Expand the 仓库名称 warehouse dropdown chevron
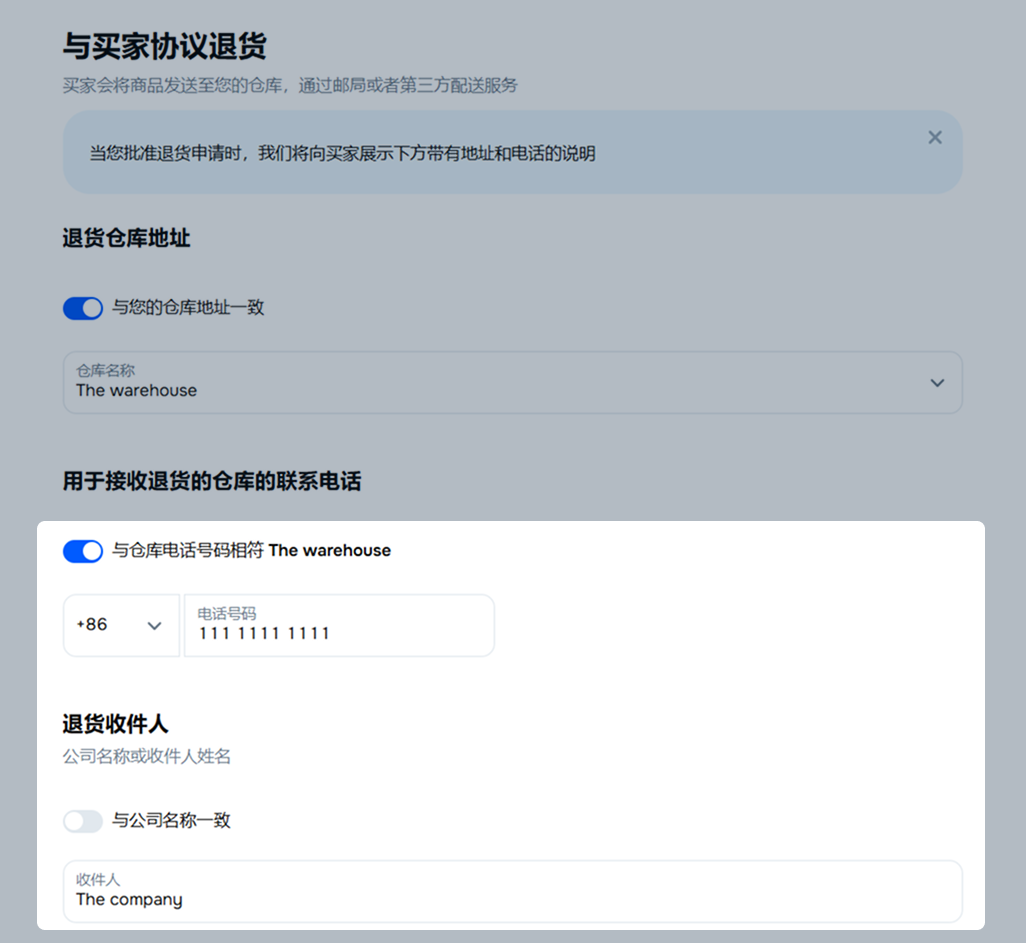Screen dimensions: 1026x943 [x=937, y=383]
